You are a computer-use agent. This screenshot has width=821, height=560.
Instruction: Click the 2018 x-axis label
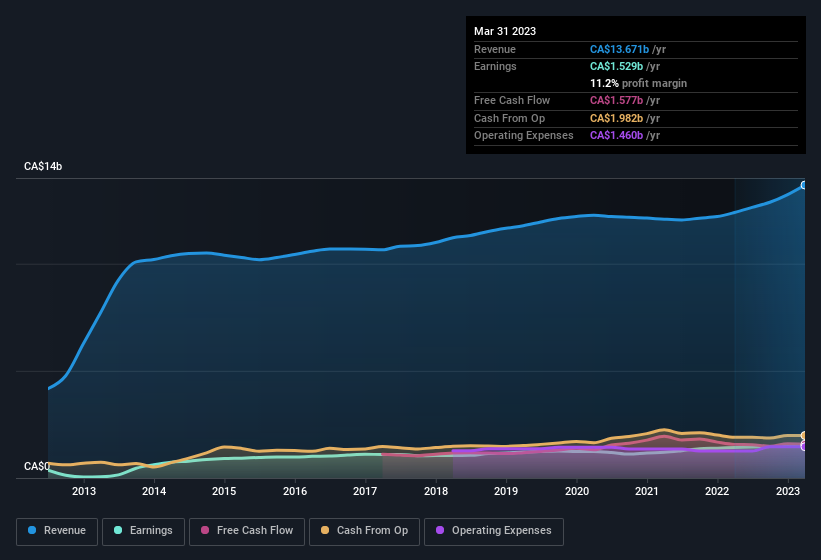click(436, 491)
